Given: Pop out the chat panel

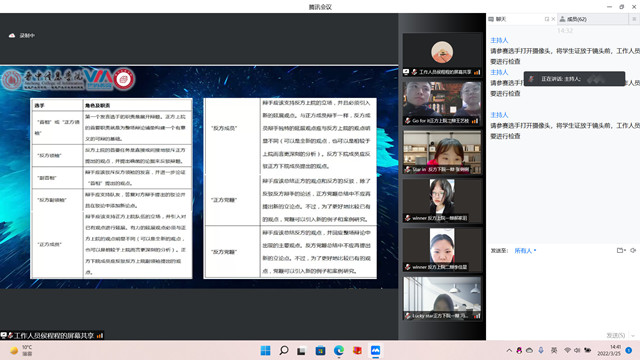Looking at the screenshot, I should (547, 19).
